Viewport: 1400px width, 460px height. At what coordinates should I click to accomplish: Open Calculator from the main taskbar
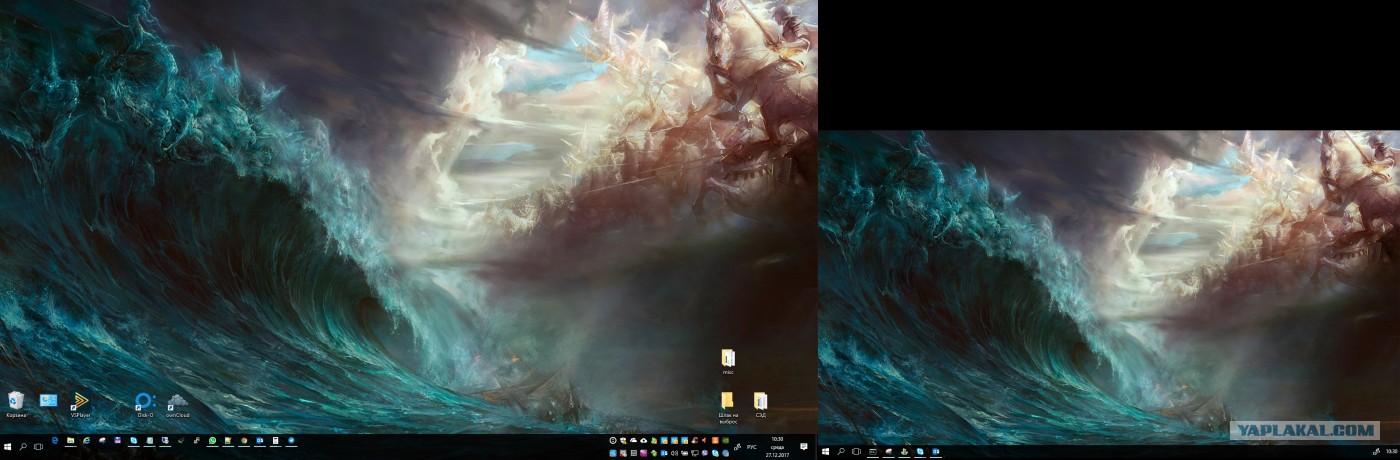tap(275, 440)
